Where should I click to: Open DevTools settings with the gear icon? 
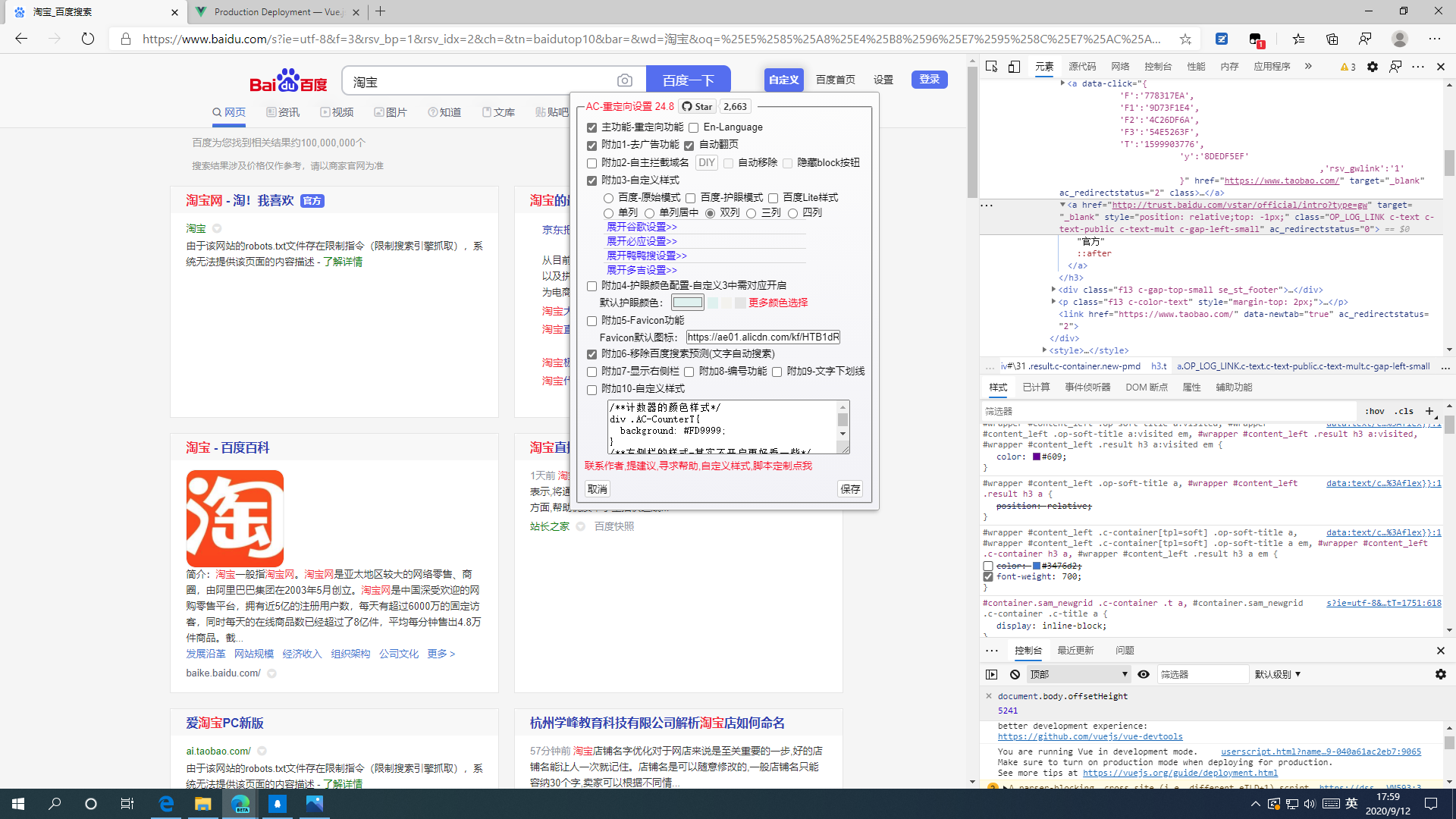point(1372,67)
